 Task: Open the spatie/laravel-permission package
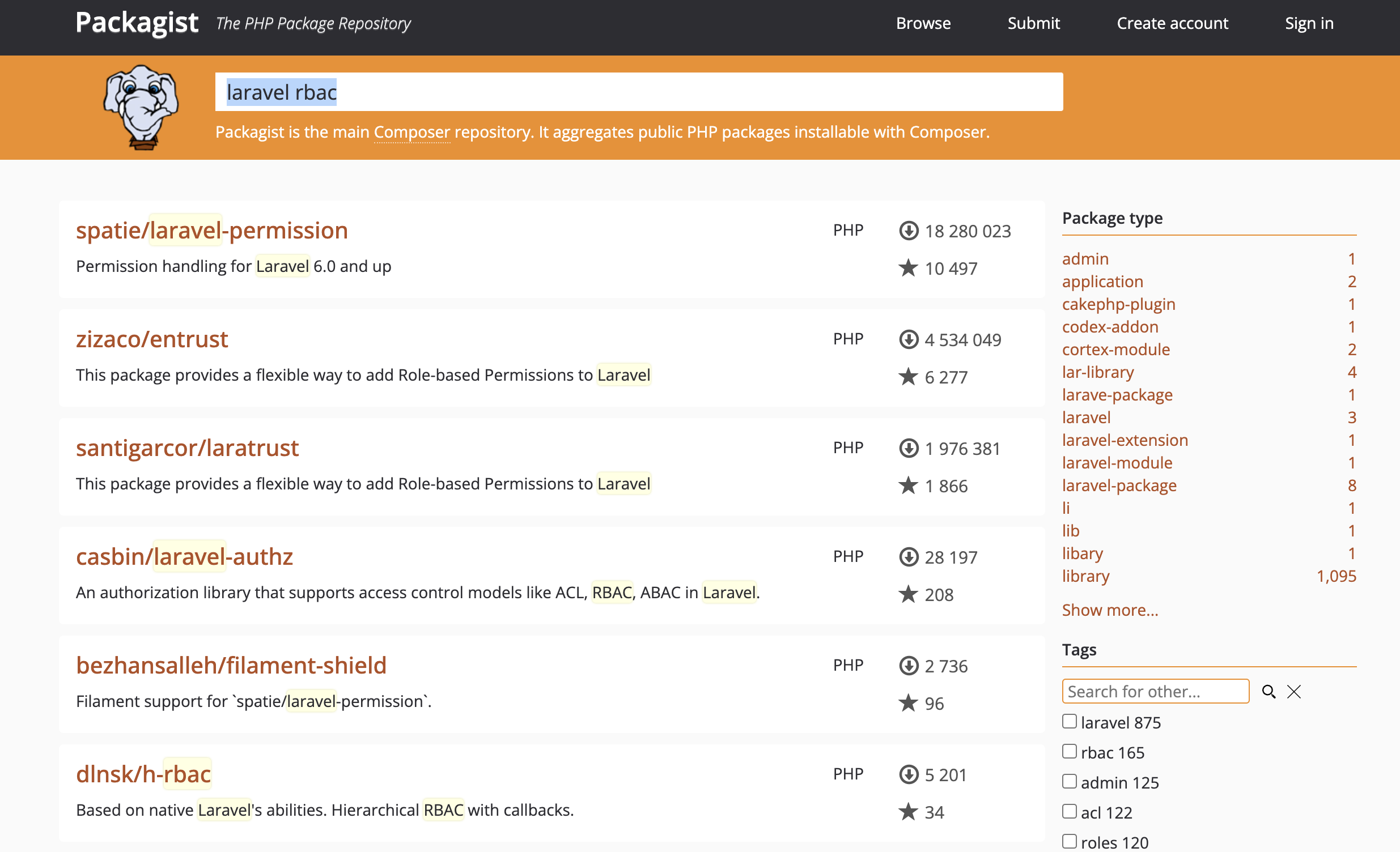pos(212,230)
